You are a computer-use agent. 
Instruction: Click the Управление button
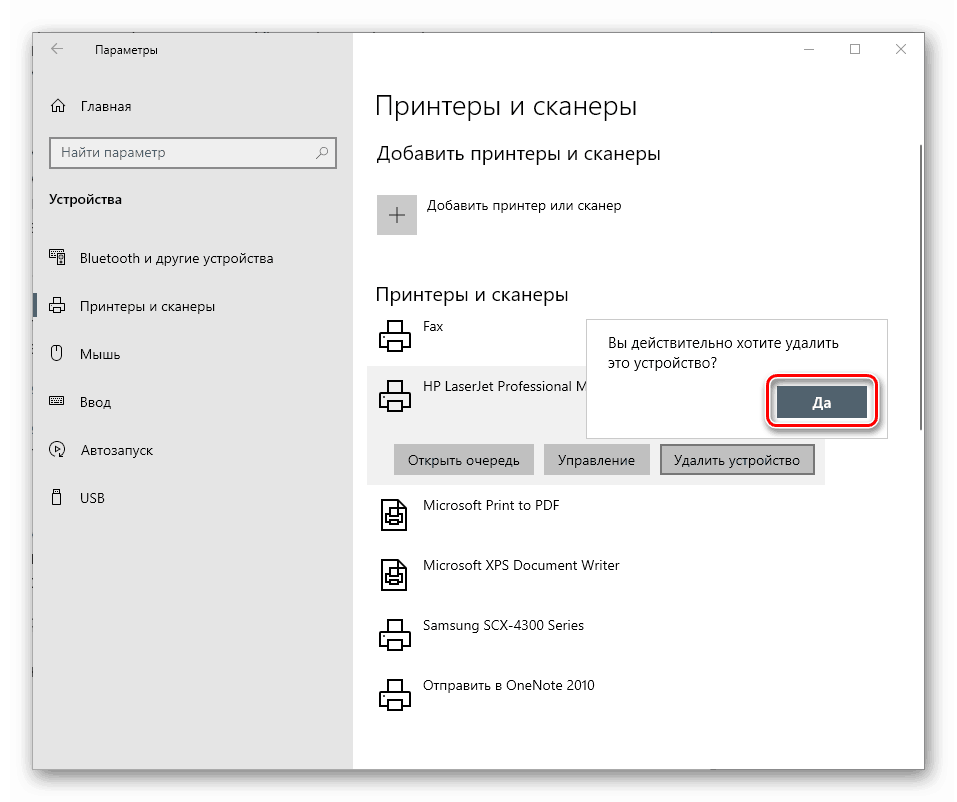point(596,460)
